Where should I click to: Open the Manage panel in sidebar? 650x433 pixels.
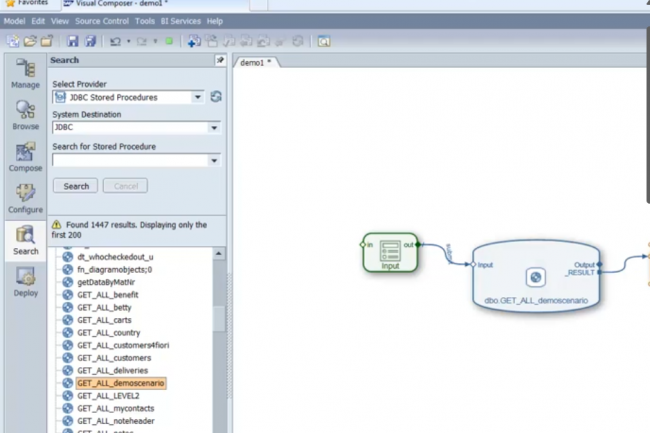(25, 73)
